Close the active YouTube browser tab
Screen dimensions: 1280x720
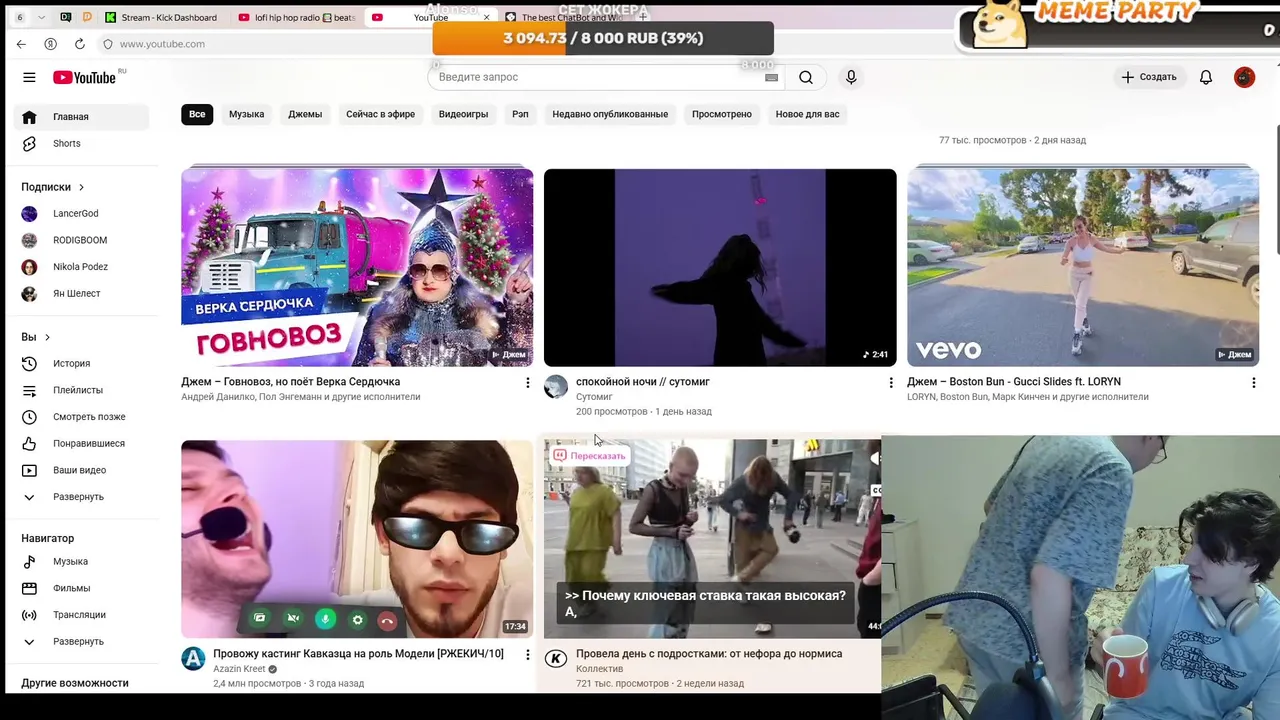tap(487, 17)
